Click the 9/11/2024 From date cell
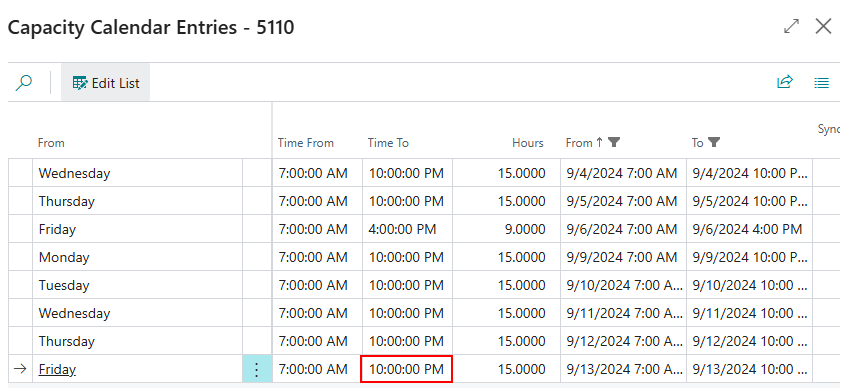The width and height of the screenshot is (860, 388). tap(623, 313)
